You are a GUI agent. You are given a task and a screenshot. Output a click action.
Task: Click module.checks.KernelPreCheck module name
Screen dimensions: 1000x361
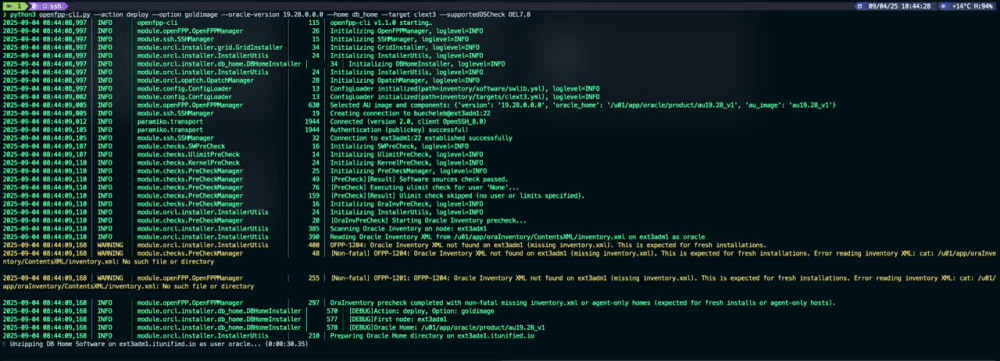click(x=188, y=163)
